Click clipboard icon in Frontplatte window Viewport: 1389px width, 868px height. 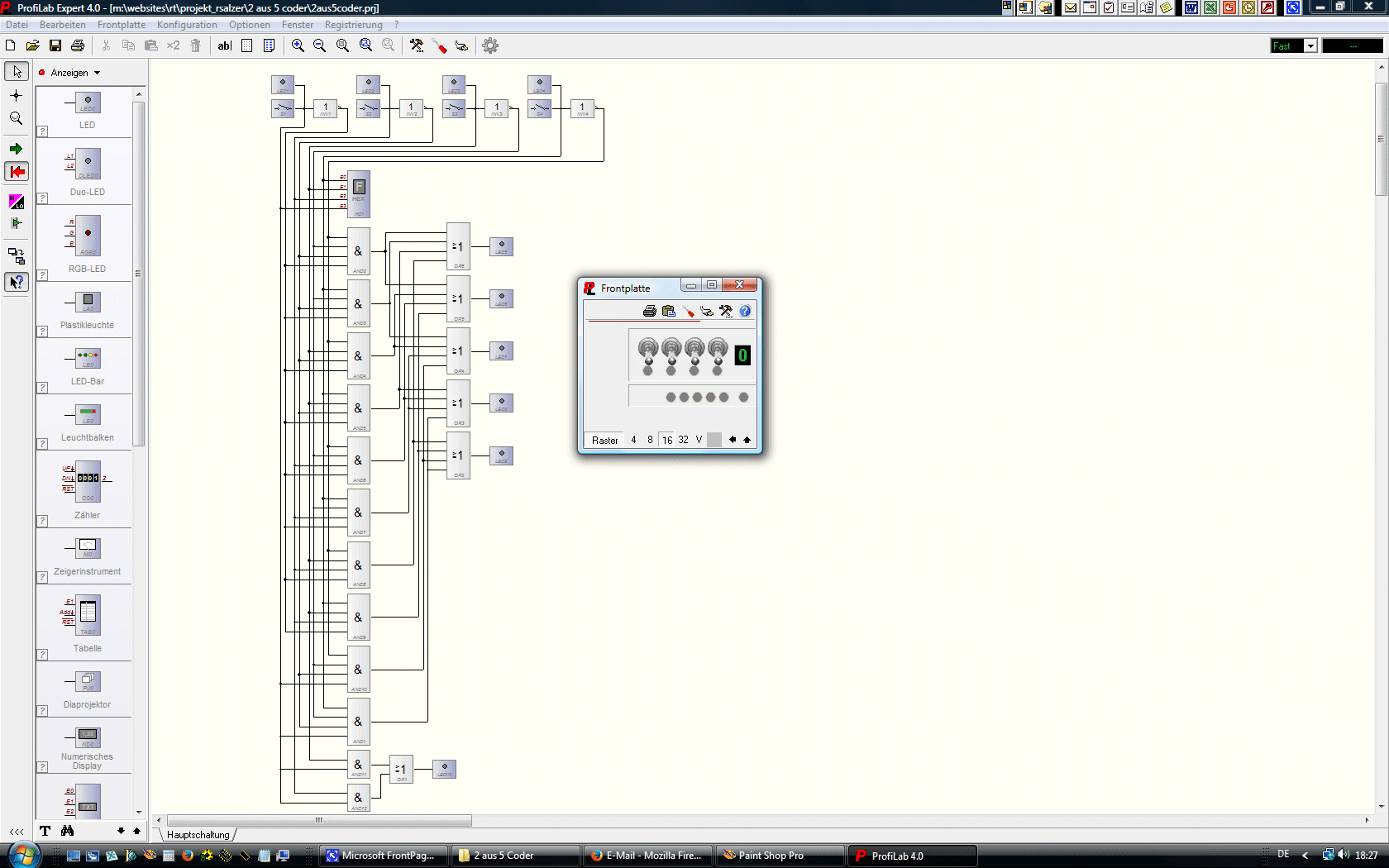point(669,311)
